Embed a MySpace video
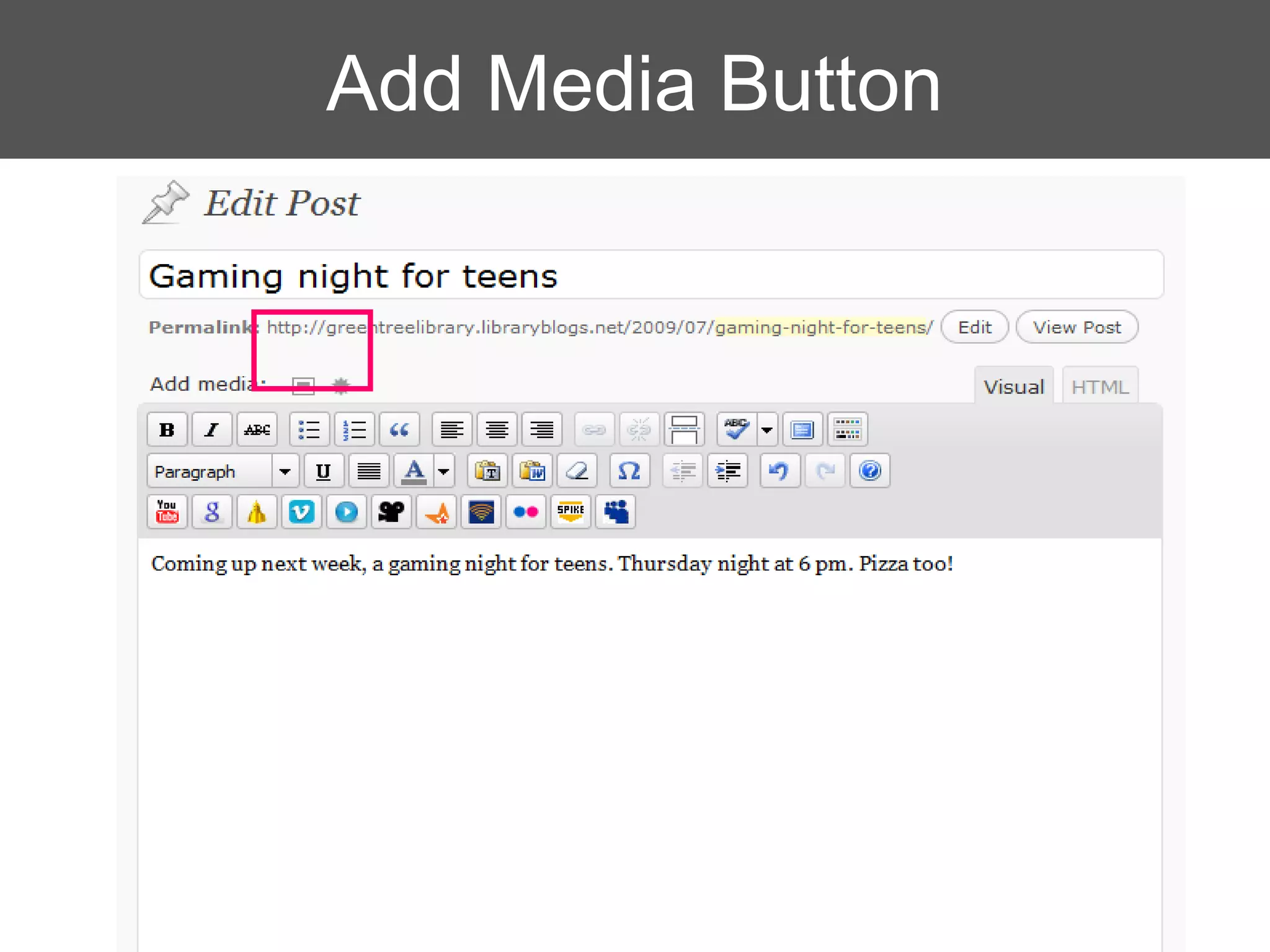Viewport: 1270px width, 952px height. coord(616,512)
